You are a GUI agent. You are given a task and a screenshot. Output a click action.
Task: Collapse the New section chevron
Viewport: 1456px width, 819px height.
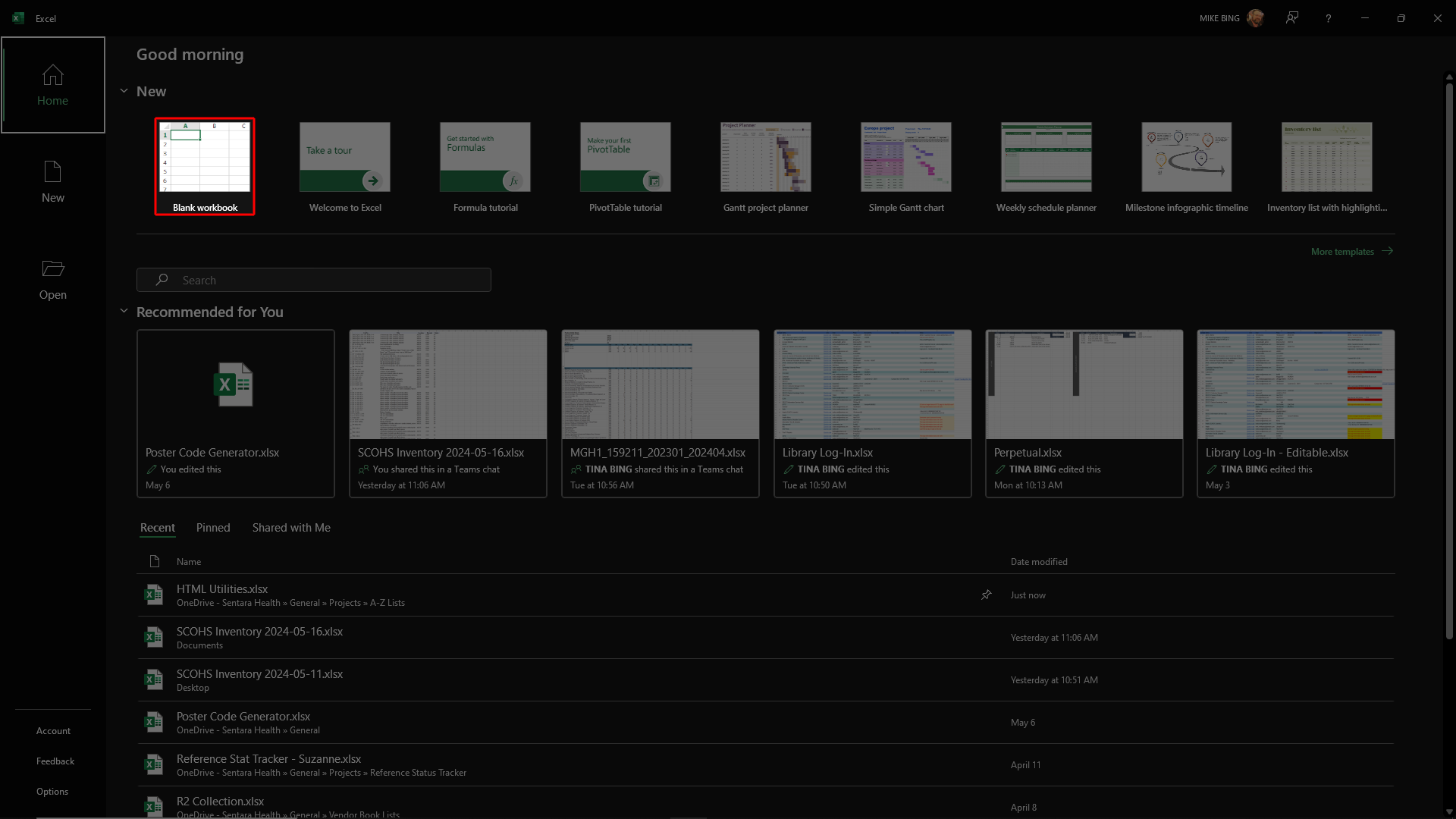coord(124,91)
